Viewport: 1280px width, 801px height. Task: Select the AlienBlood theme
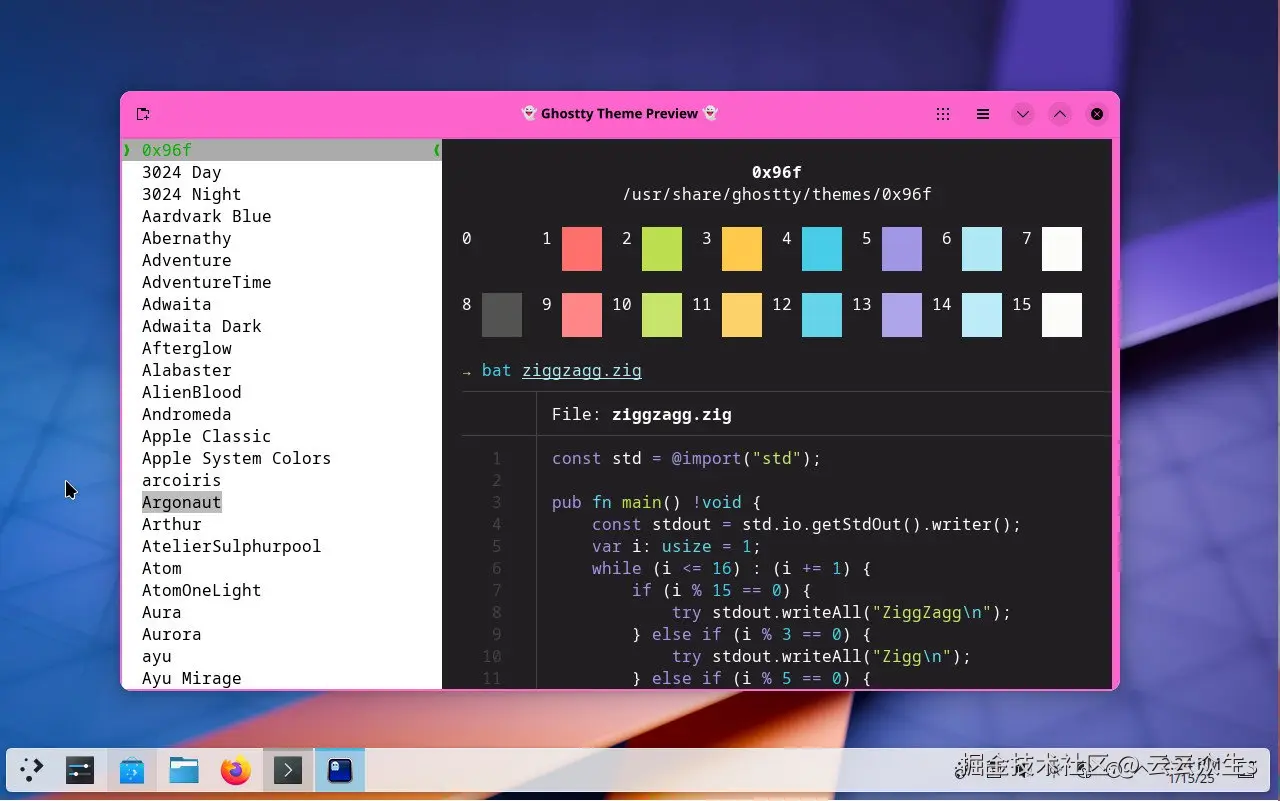click(191, 392)
